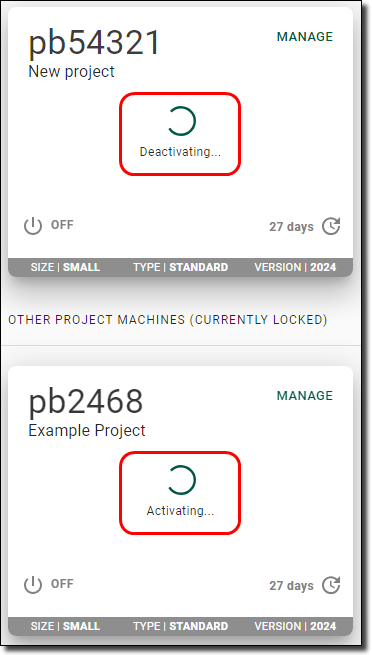The height and width of the screenshot is (655, 372).
Task: Click the clock renew icon on pb54321
Action: click(x=331, y=226)
